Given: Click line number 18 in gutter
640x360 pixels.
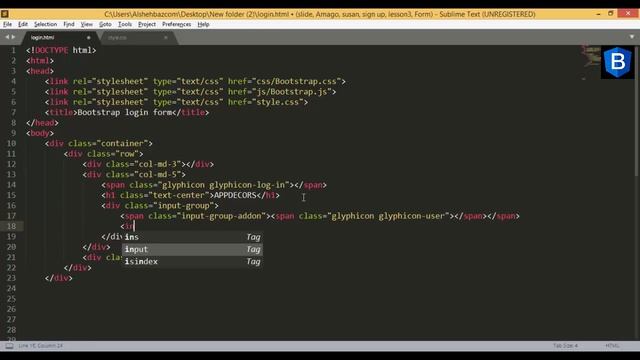Looking at the screenshot, I should click(11, 227).
